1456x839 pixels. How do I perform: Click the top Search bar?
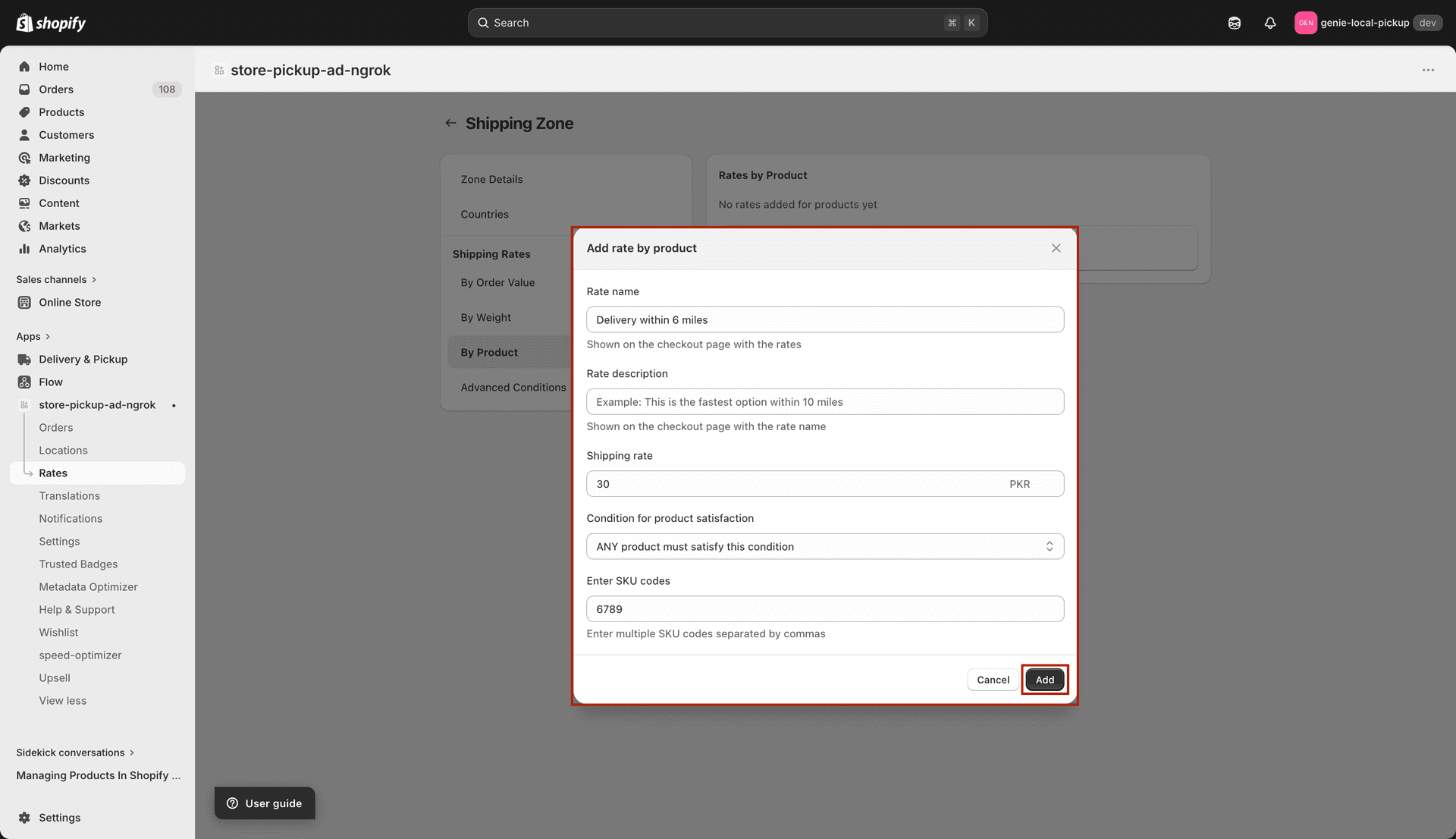tap(727, 23)
